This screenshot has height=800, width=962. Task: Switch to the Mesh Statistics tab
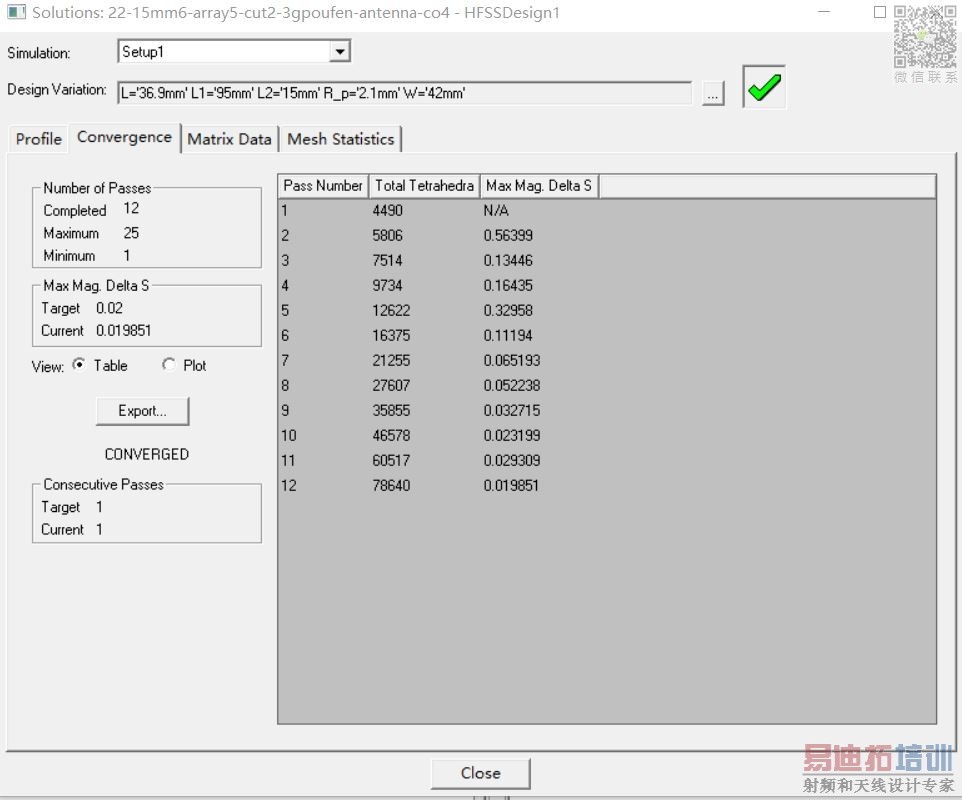[341, 139]
